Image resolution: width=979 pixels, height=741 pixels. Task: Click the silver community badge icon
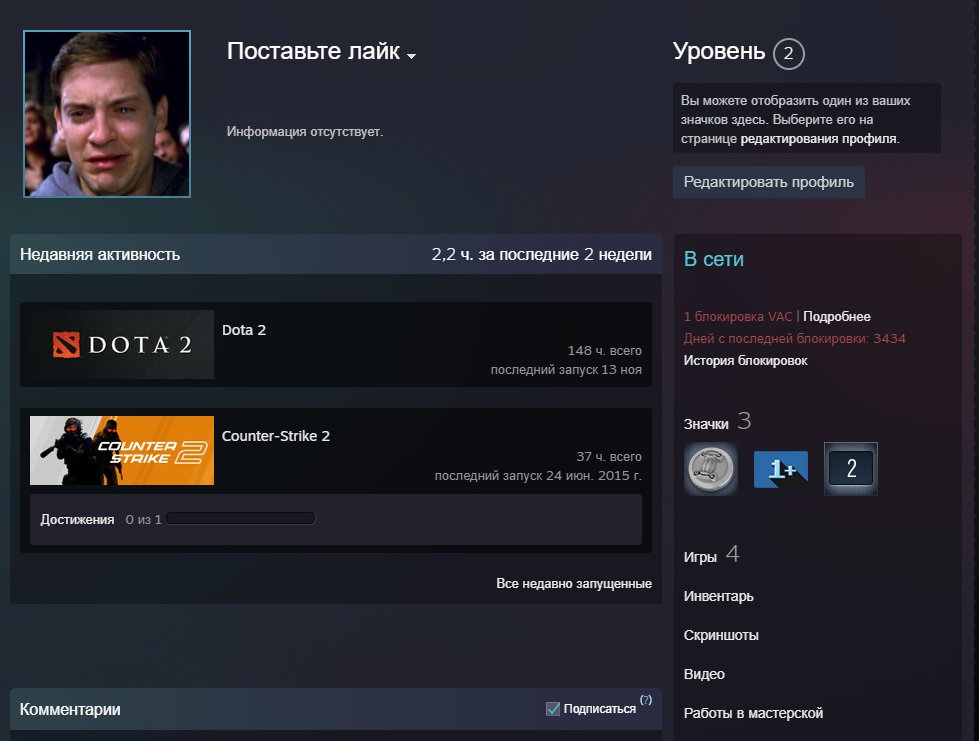[711, 468]
